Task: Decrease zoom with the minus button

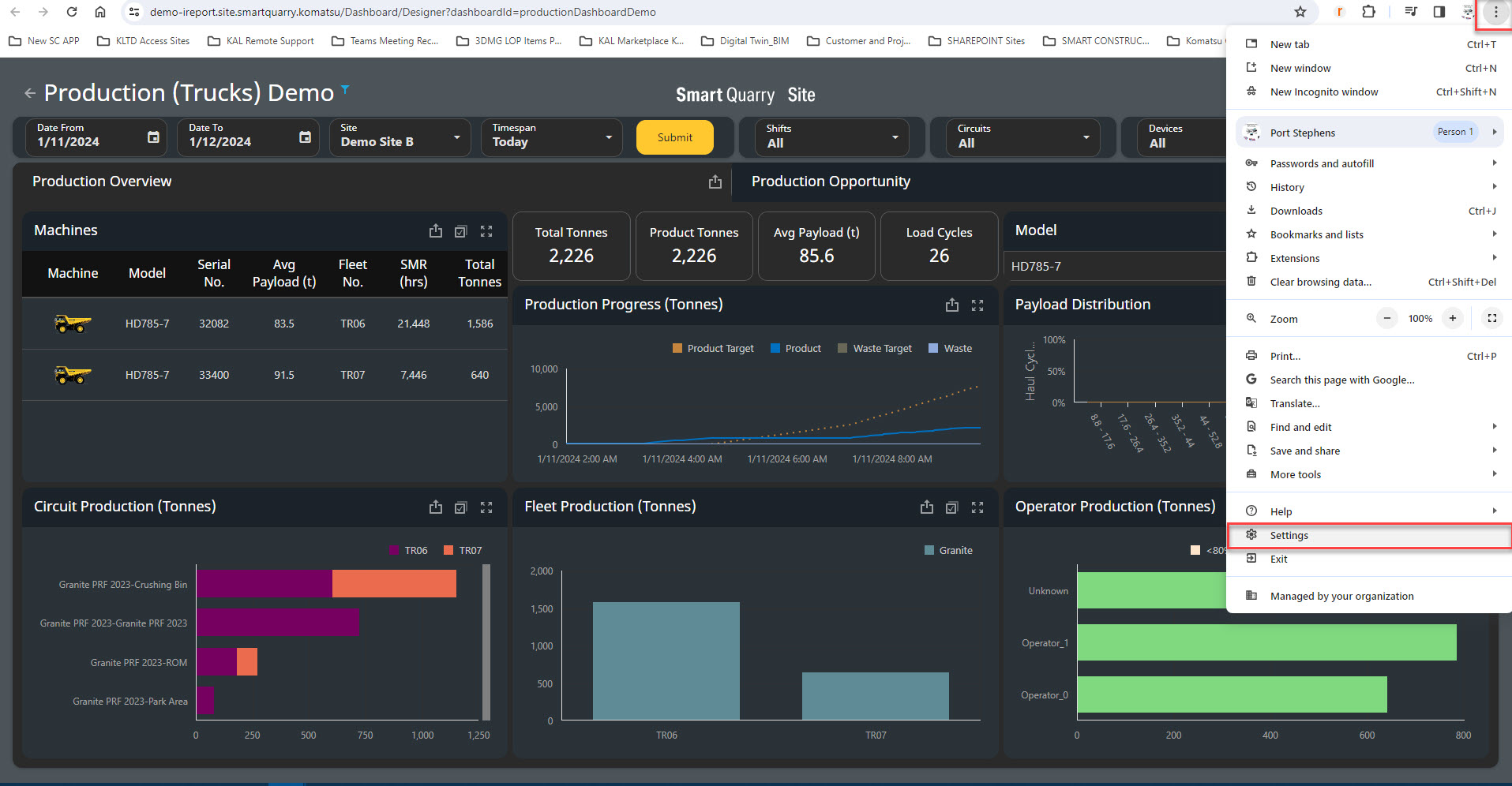Action: [1387, 318]
